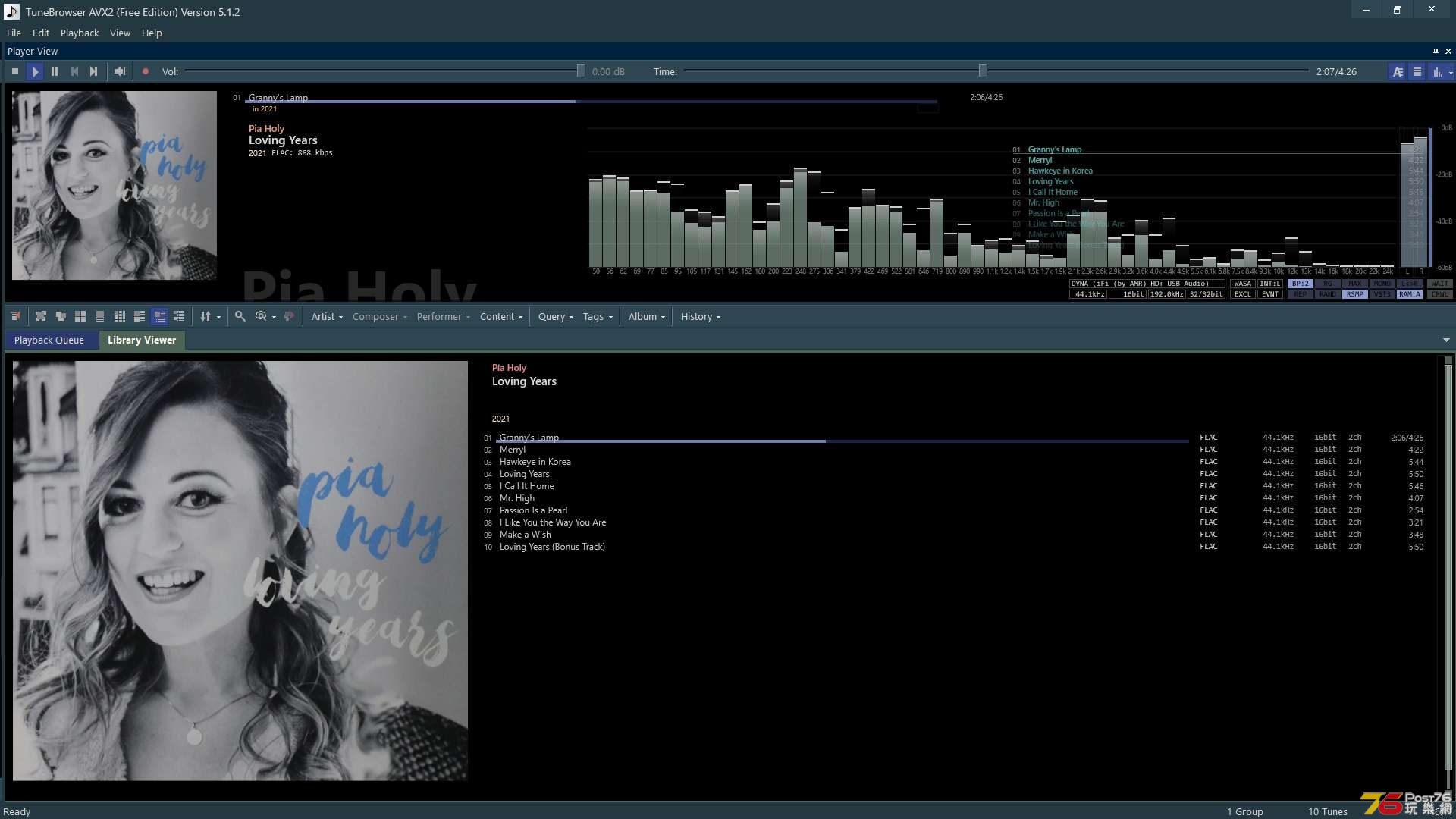Screen dimensions: 1456x819
Task: Open the Help menu
Action: [152, 33]
